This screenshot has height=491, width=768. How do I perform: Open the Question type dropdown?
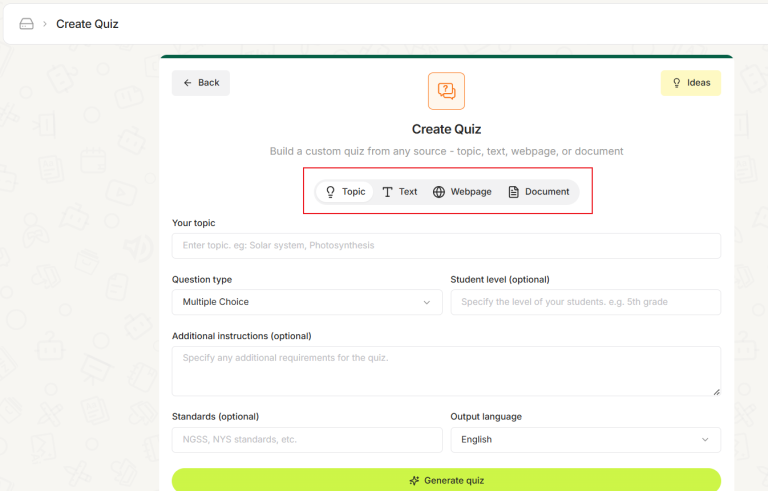[x=306, y=302]
